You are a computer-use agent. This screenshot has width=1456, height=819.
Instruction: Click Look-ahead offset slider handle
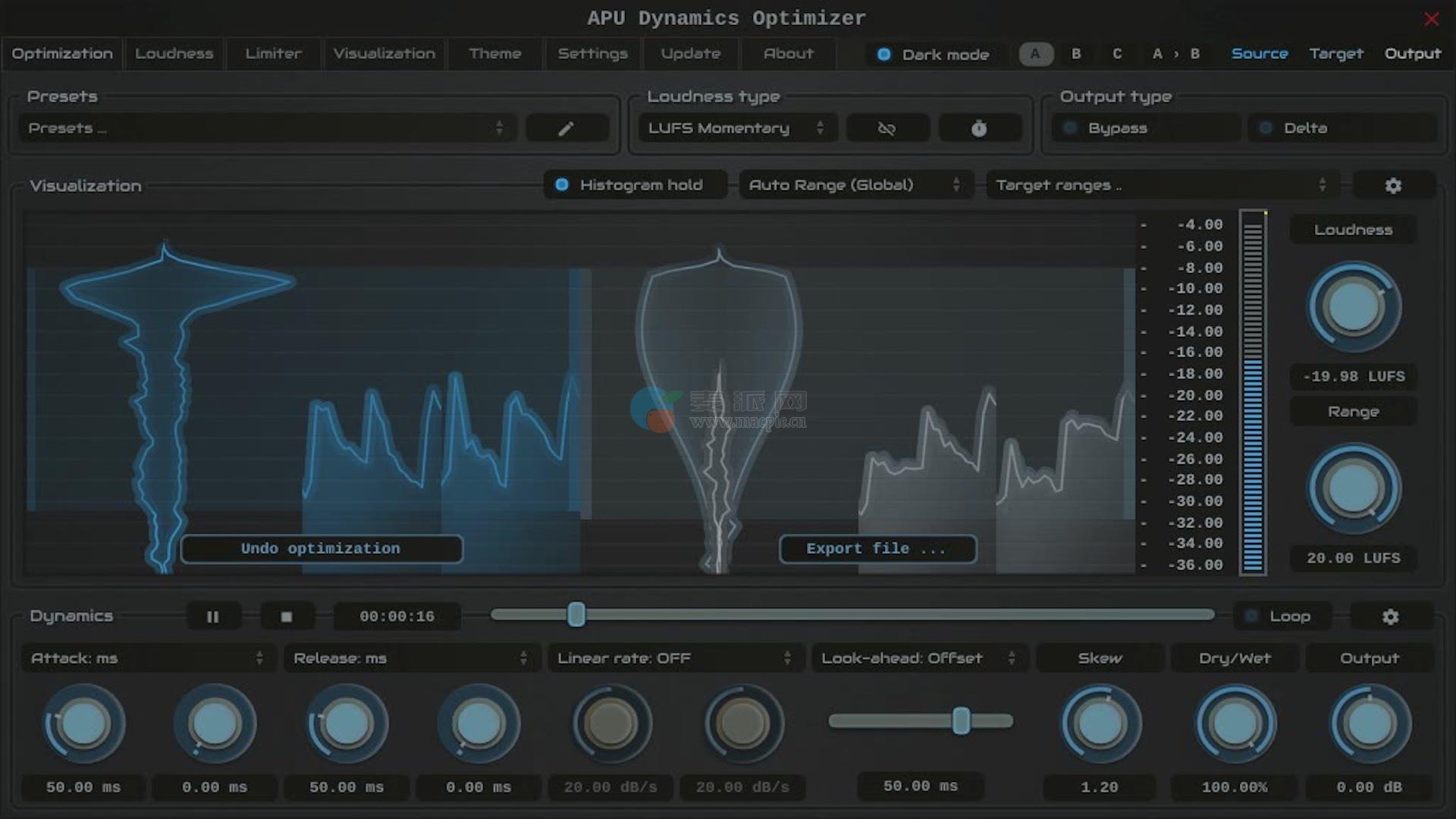coord(961,720)
